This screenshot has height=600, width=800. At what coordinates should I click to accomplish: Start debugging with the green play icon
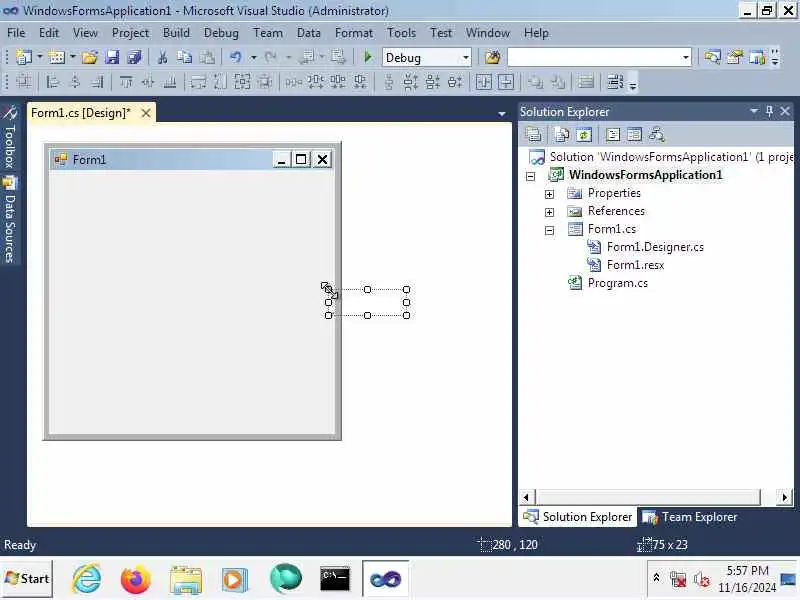point(367,57)
